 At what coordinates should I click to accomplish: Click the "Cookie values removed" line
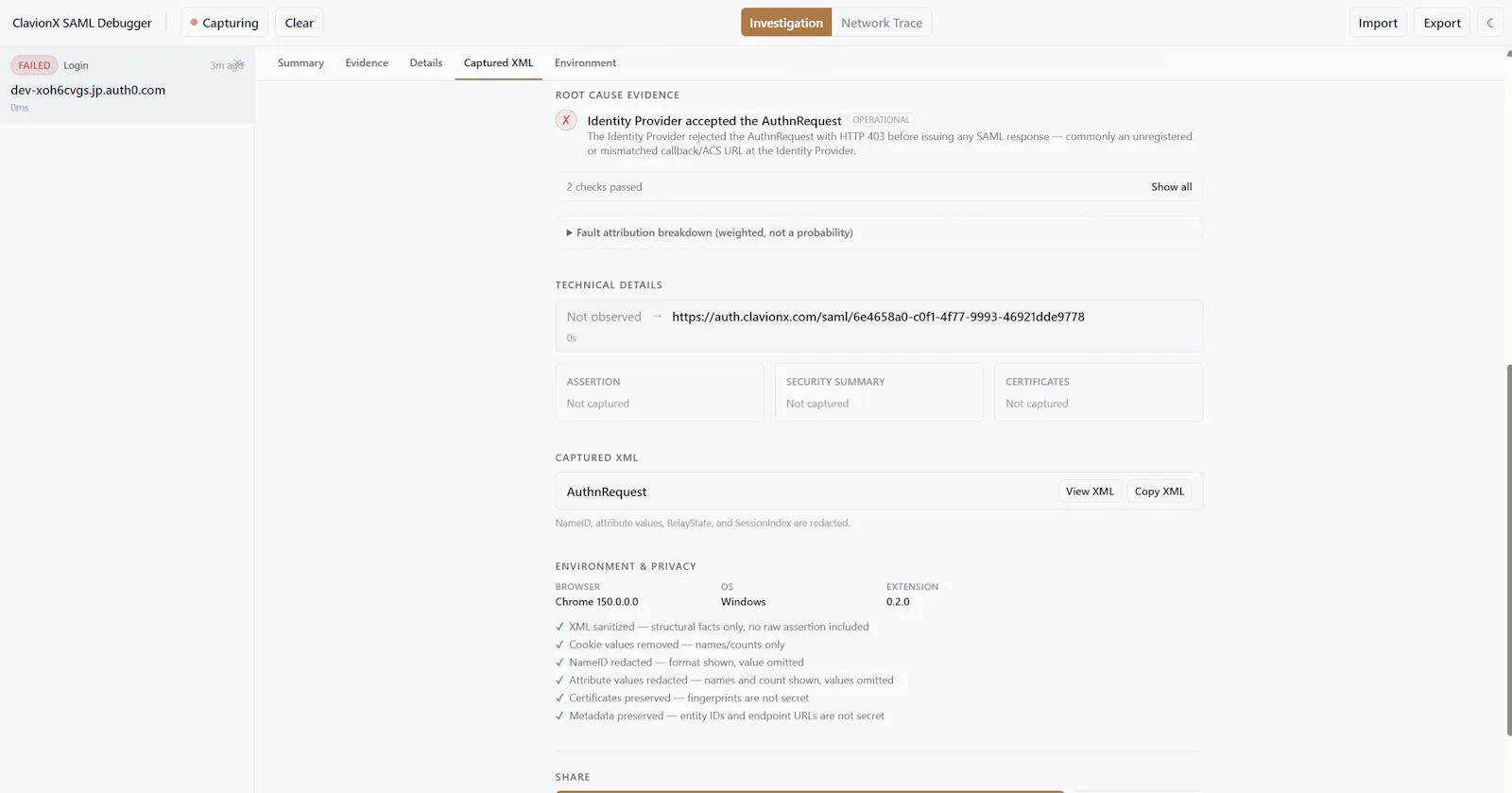click(677, 645)
